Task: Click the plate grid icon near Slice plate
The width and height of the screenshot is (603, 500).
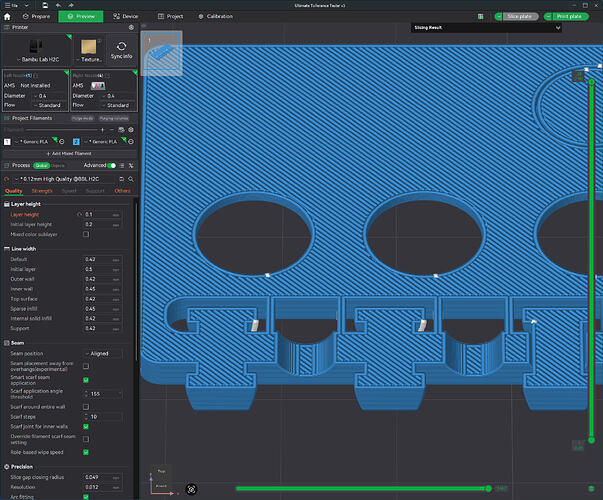Action: [x=480, y=17]
